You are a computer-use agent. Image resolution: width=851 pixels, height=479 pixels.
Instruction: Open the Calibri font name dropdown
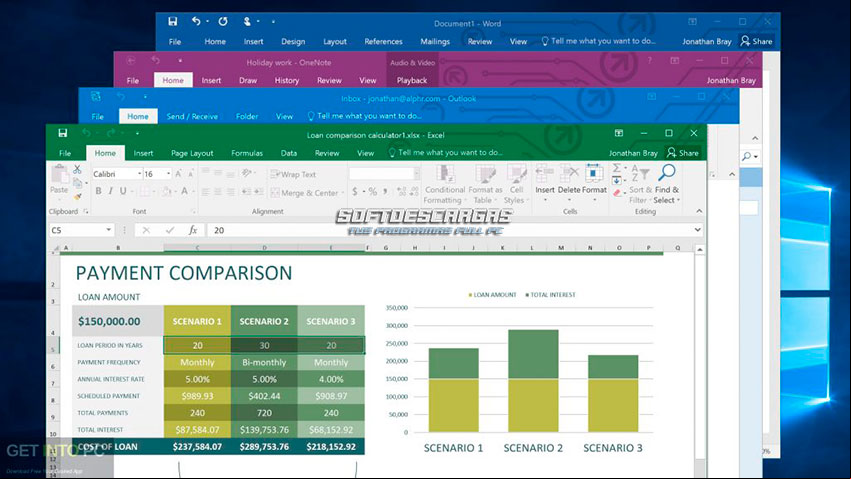pos(139,174)
